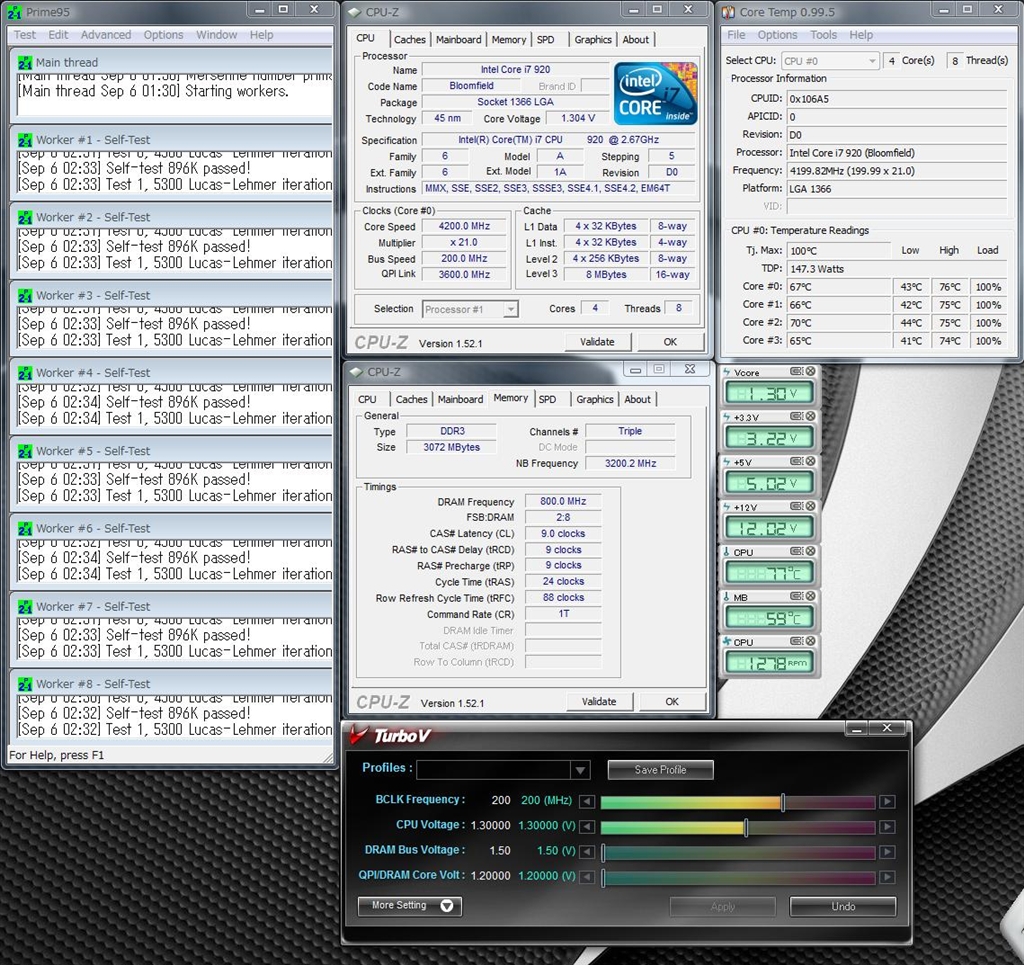Open settings of the MB temperature gadget
The width and height of the screenshot is (1024, 965).
(796, 597)
